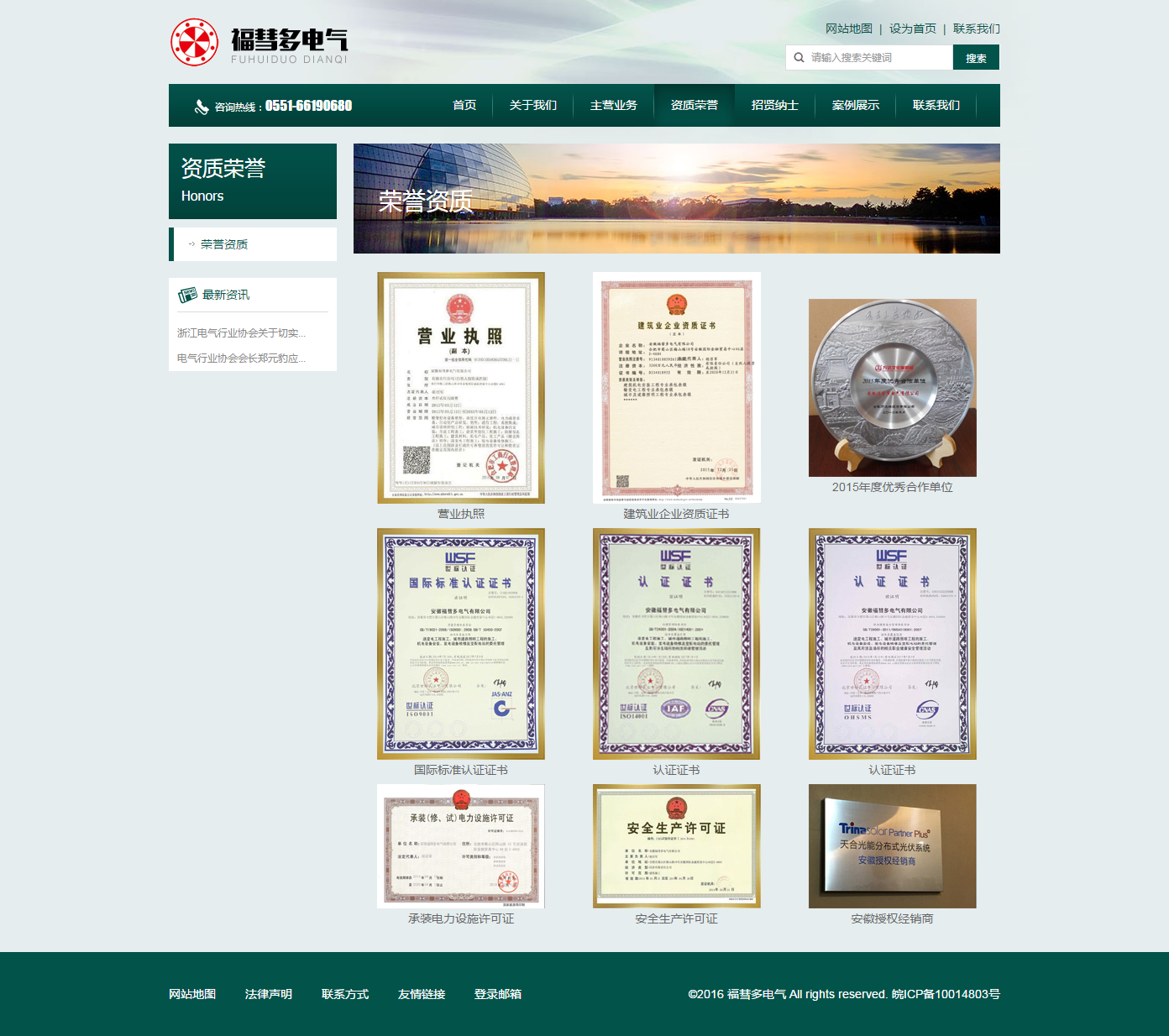
Task: Go to the 关于我们 menu item
Action: 532,106
